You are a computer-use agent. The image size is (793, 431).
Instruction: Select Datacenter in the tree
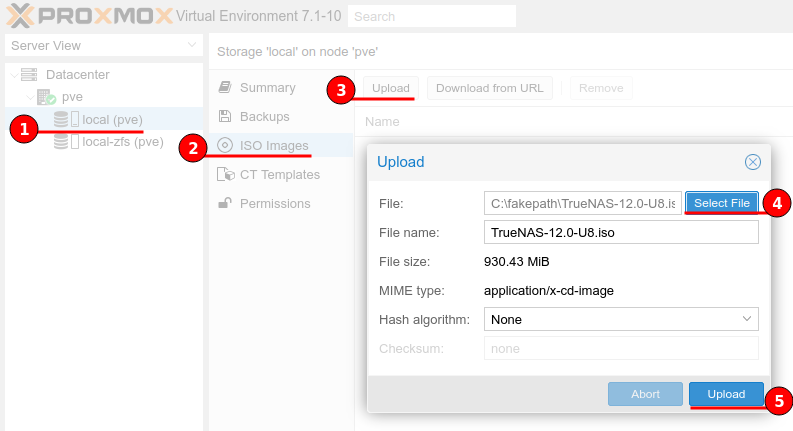coord(77,75)
